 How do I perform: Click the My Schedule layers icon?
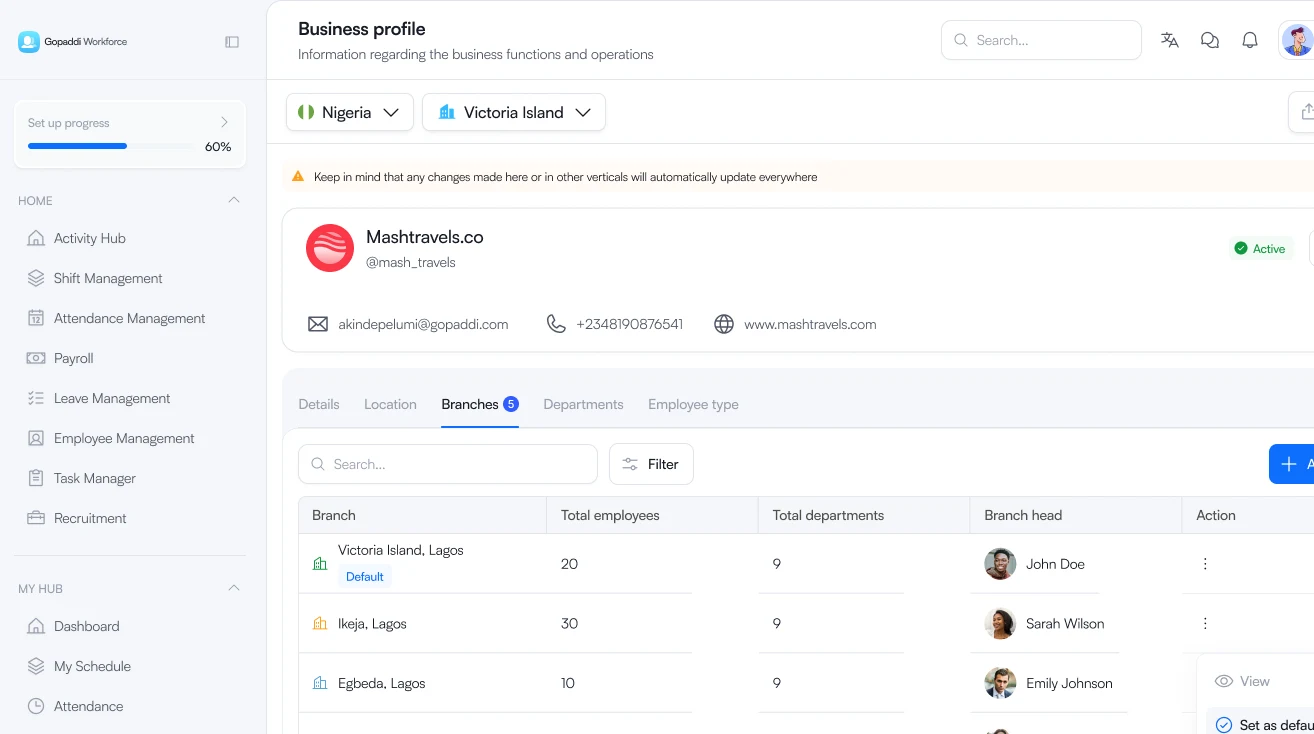click(36, 666)
